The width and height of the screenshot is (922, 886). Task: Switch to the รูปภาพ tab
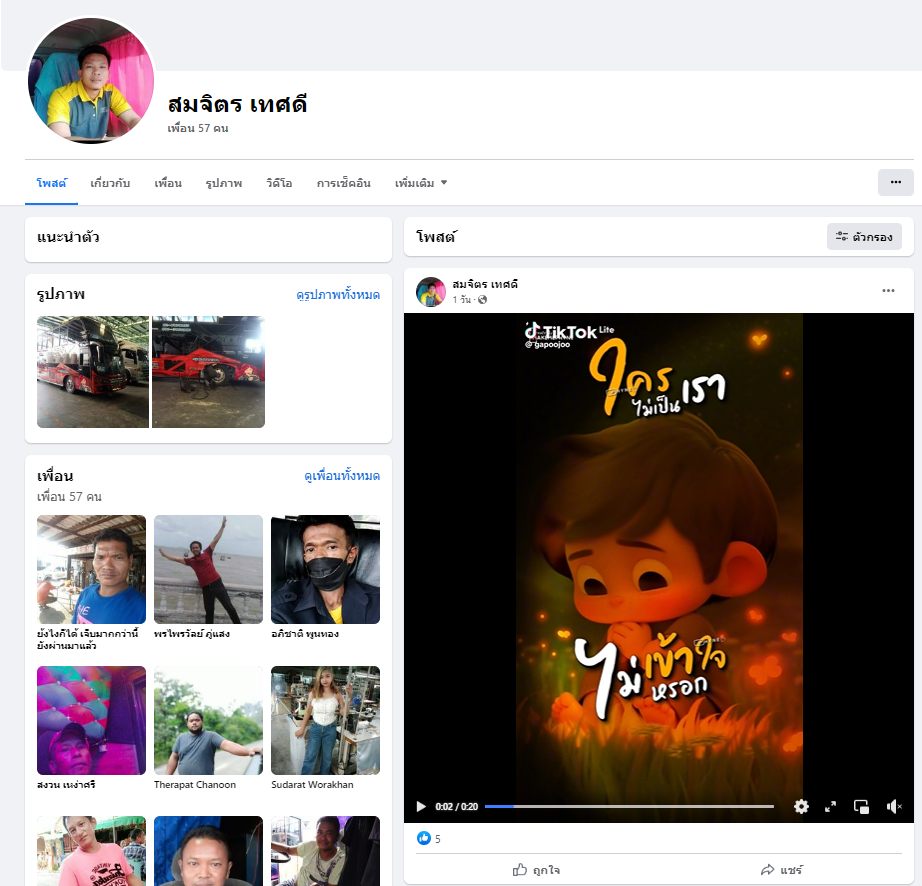click(224, 183)
